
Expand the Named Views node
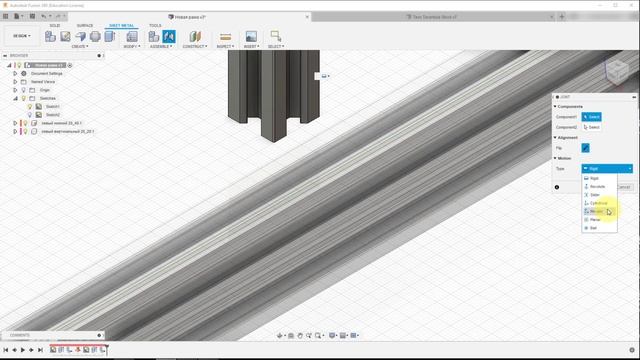tap(15, 82)
